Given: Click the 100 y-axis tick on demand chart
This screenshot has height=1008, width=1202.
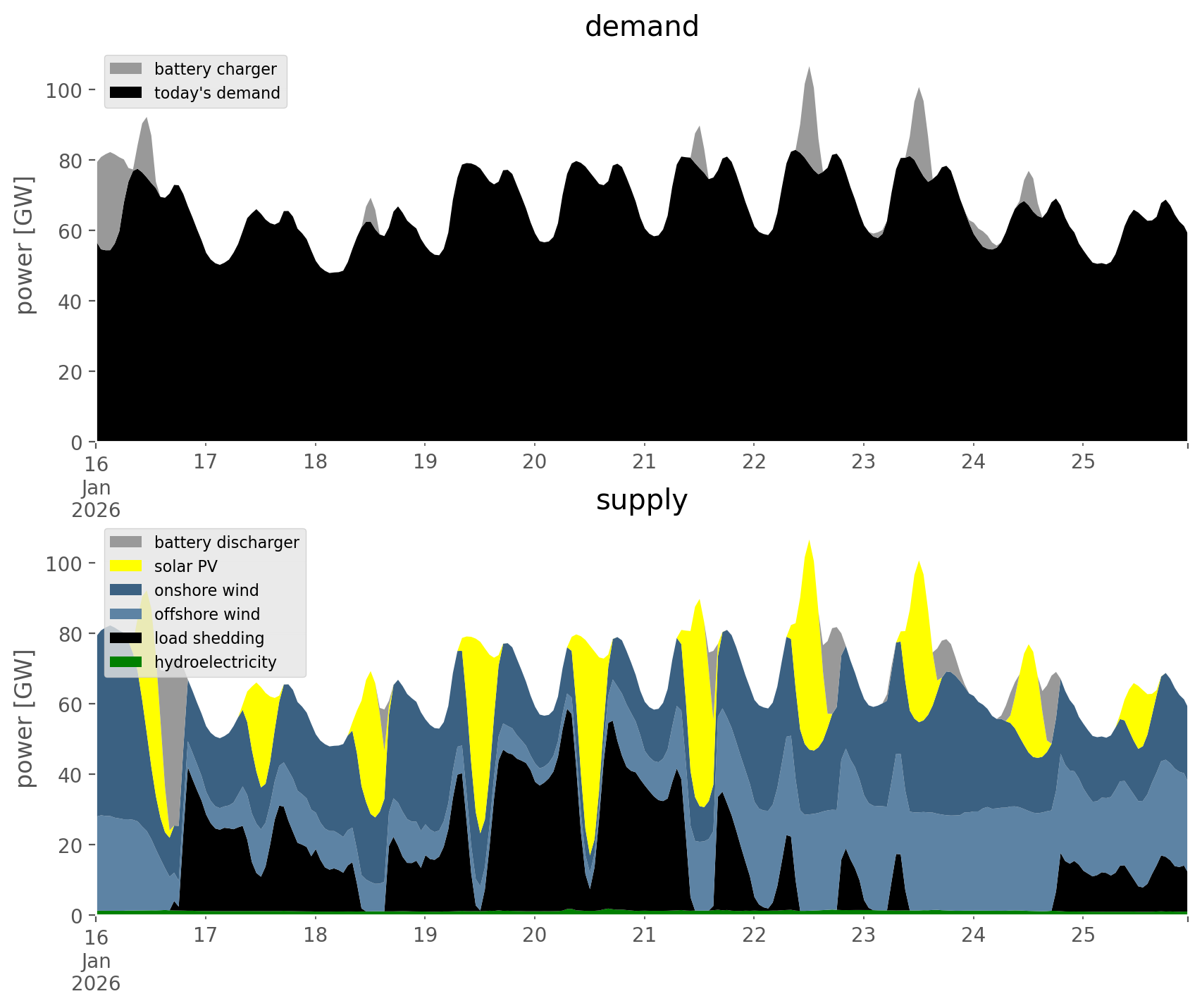Looking at the screenshot, I should [64, 91].
